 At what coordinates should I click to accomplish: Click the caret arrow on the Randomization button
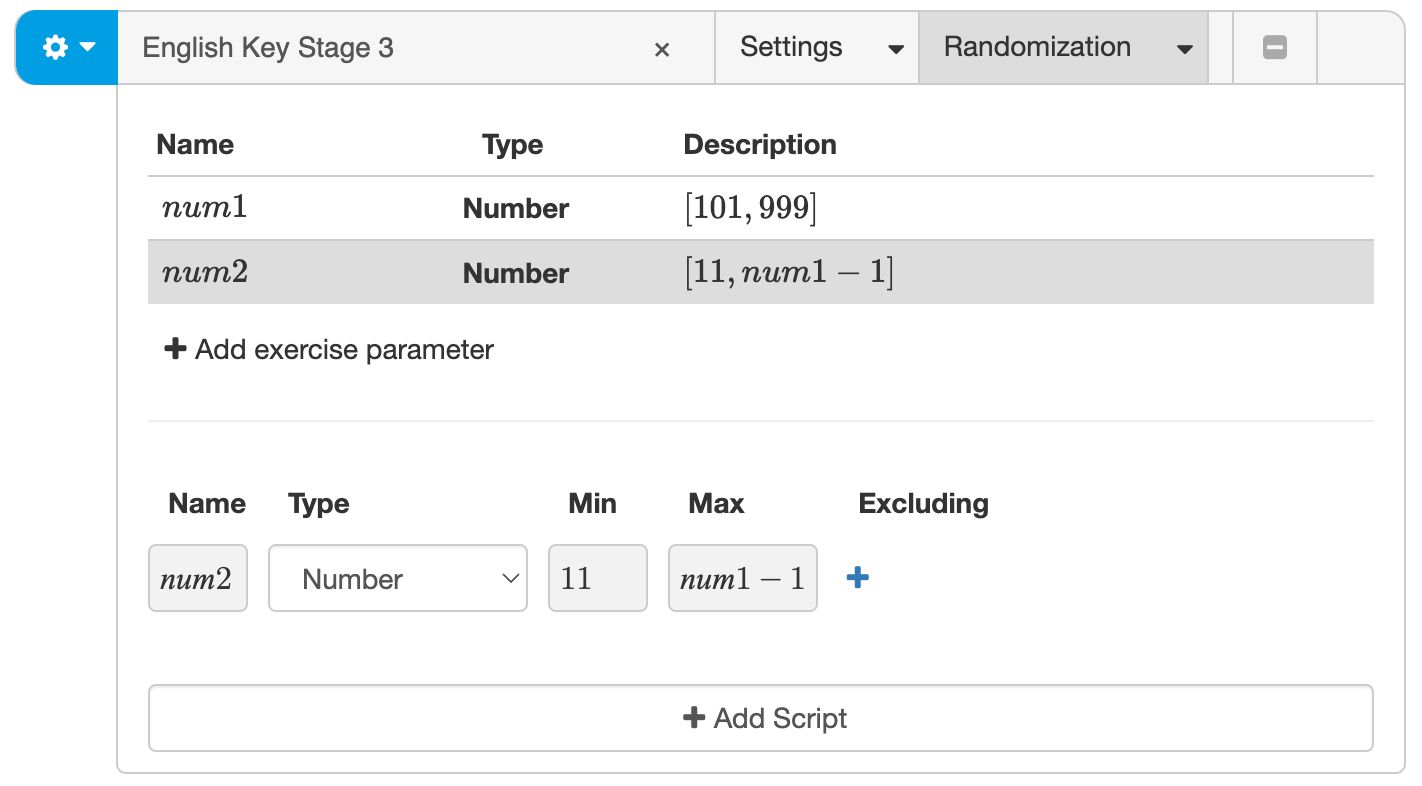click(1185, 47)
